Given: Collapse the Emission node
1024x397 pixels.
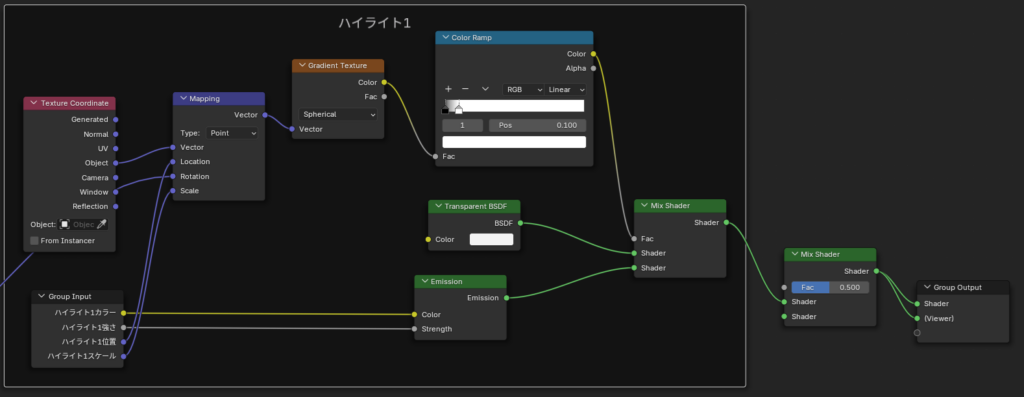Looking at the screenshot, I should [x=424, y=281].
